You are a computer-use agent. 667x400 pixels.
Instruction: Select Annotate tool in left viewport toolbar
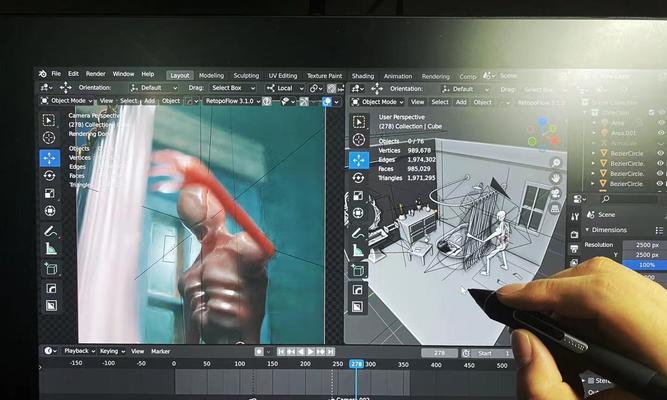tap(50, 231)
